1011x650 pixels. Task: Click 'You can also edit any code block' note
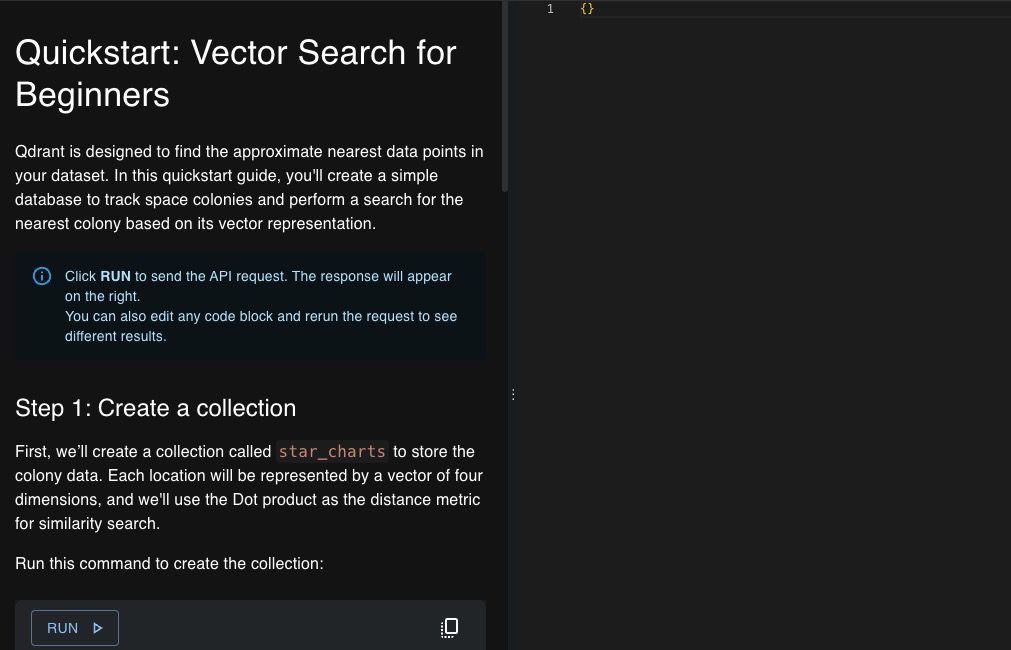[x=260, y=316]
